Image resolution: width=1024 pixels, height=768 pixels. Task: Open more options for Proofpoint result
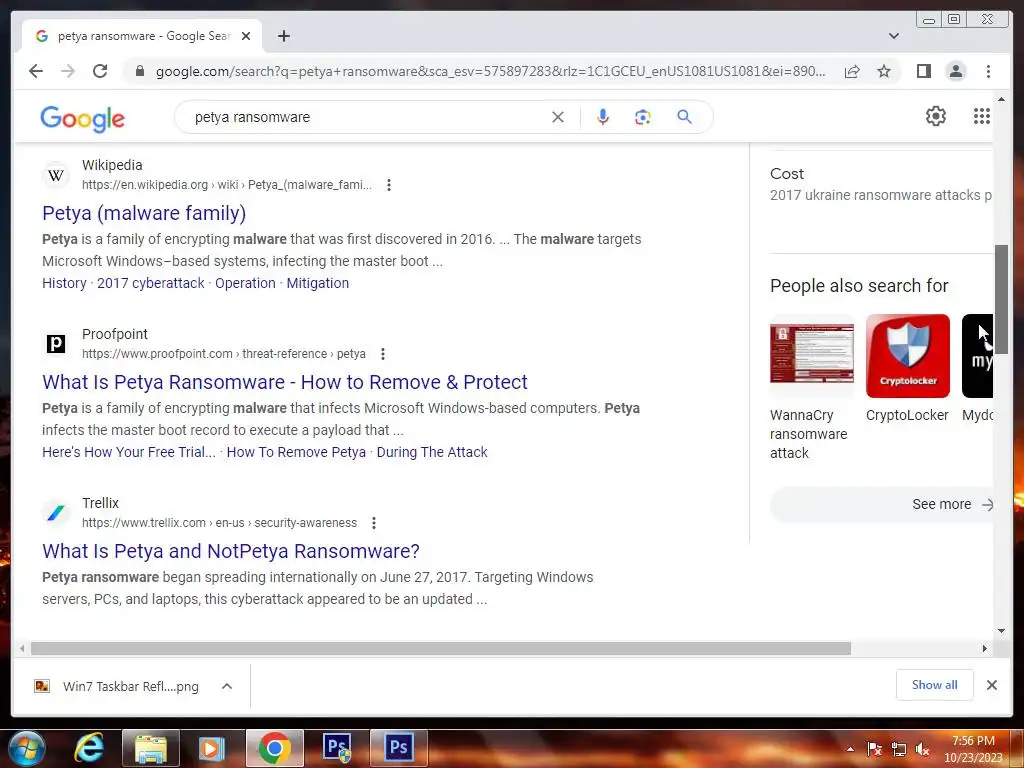coord(383,354)
